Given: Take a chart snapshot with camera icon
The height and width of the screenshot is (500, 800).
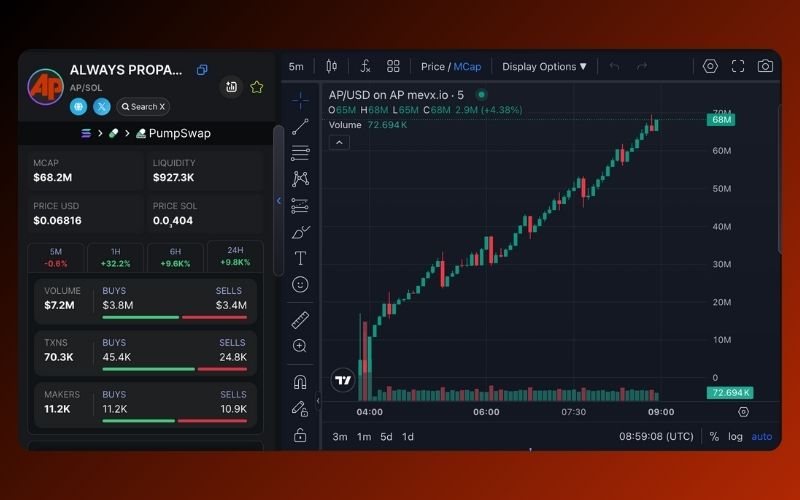Looking at the screenshot, I should click(x=765, y=66).
